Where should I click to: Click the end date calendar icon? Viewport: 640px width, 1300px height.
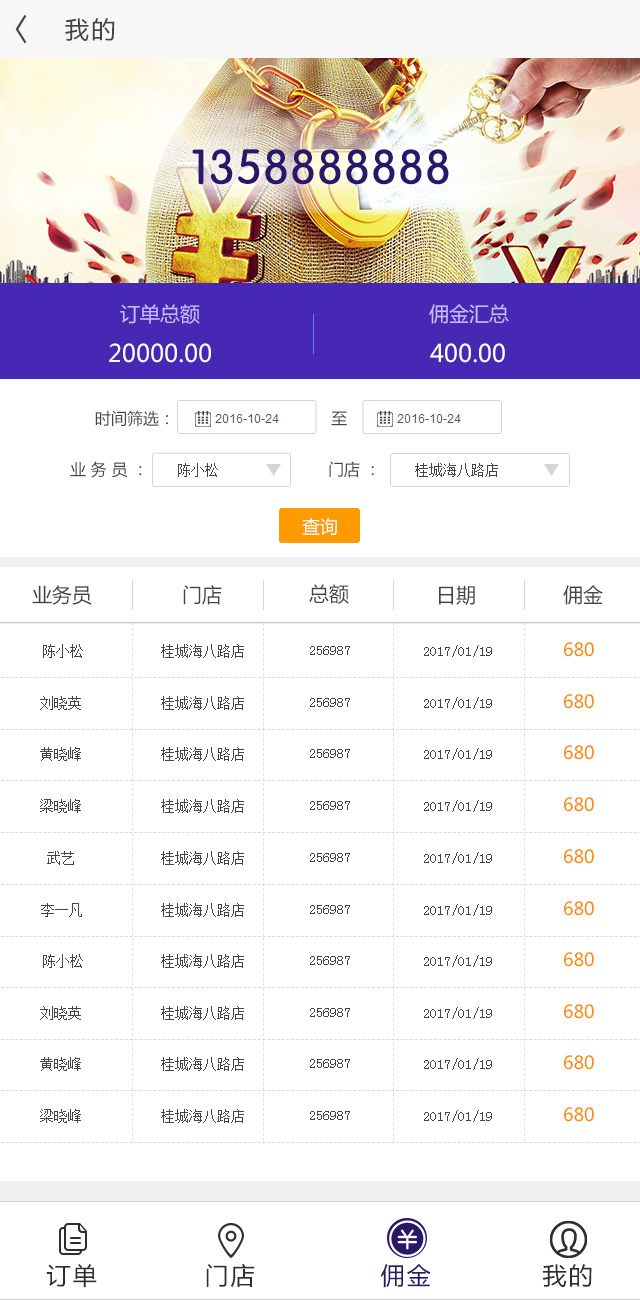[384, 418]
